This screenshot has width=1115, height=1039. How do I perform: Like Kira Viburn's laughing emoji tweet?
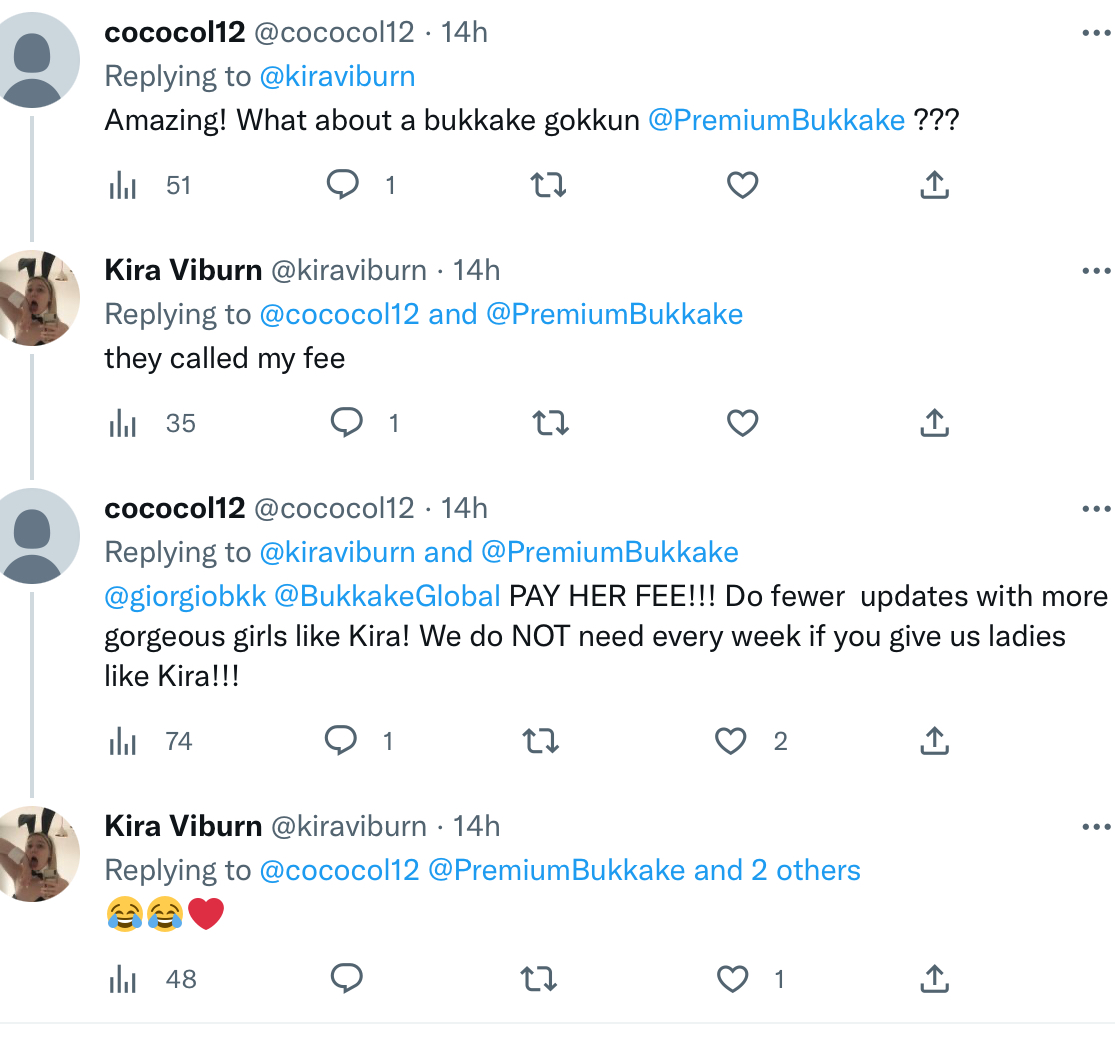733,979
